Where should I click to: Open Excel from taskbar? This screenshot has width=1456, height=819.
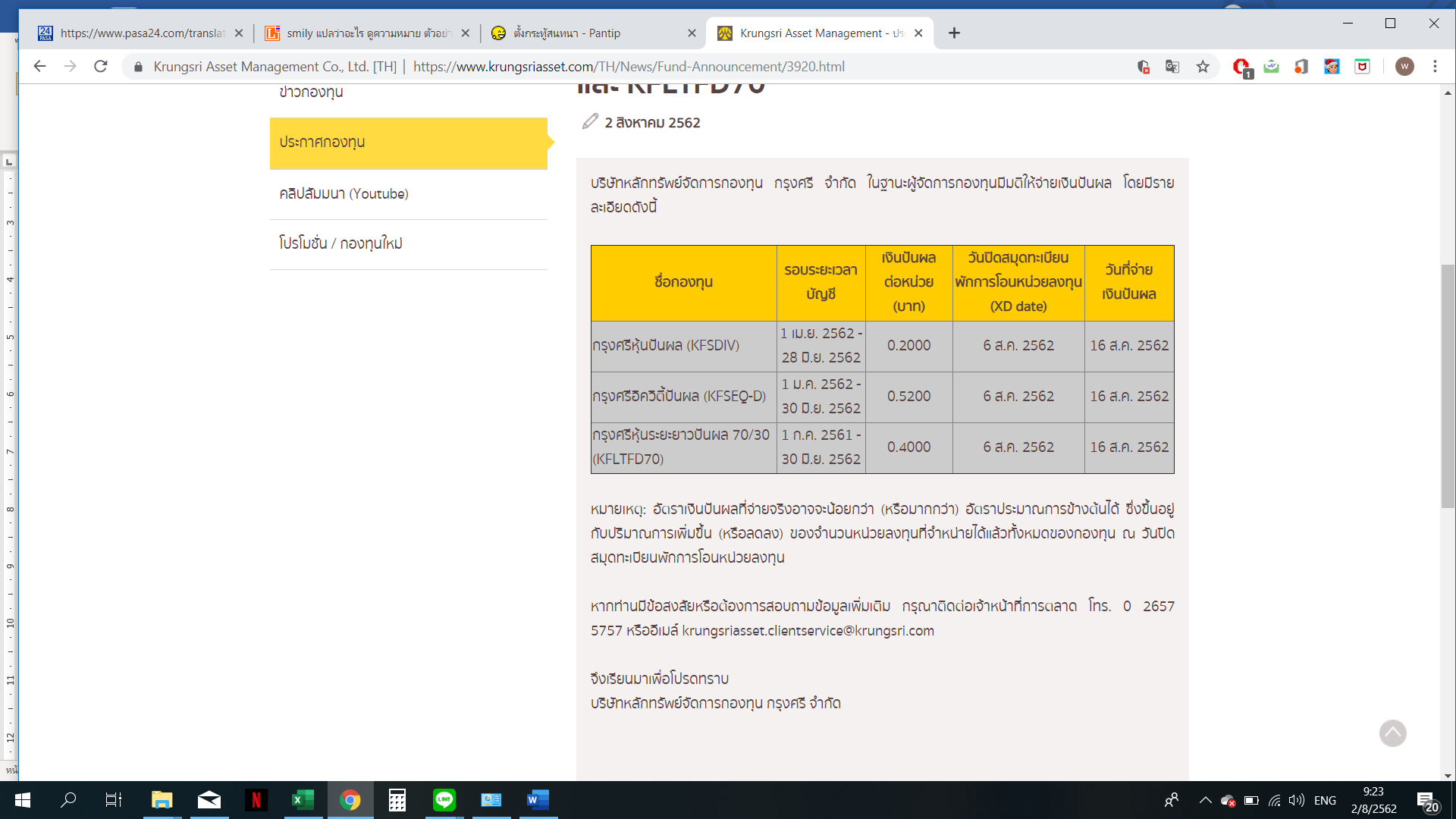point(303,800)
